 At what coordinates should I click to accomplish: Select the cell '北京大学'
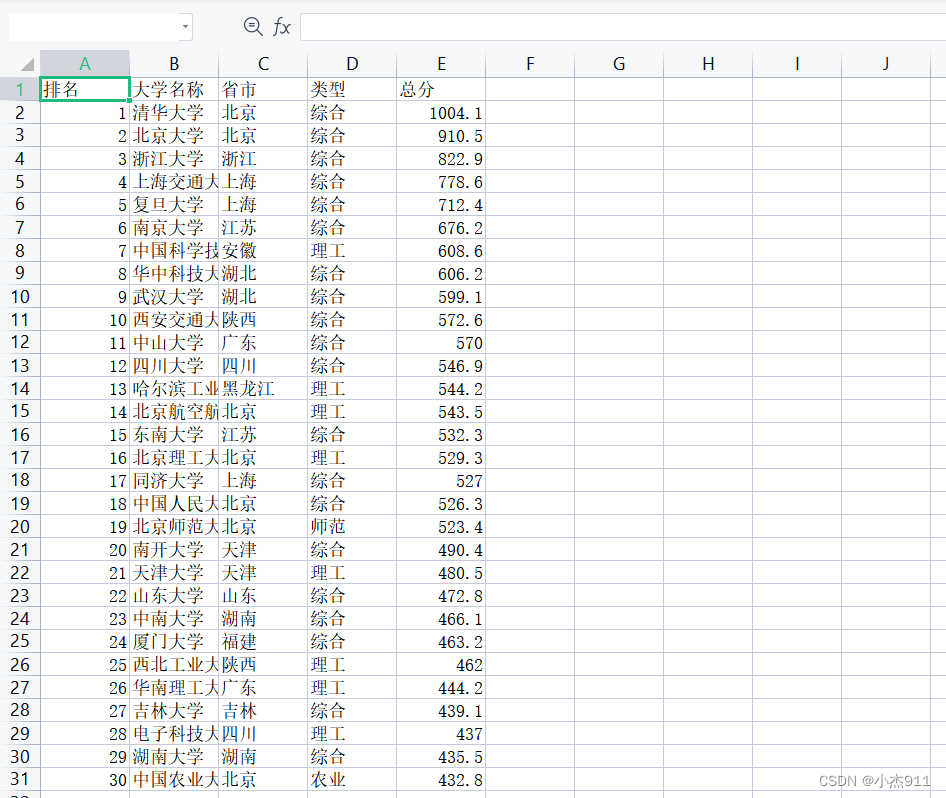pyautogui.click(x=174, y=135)
